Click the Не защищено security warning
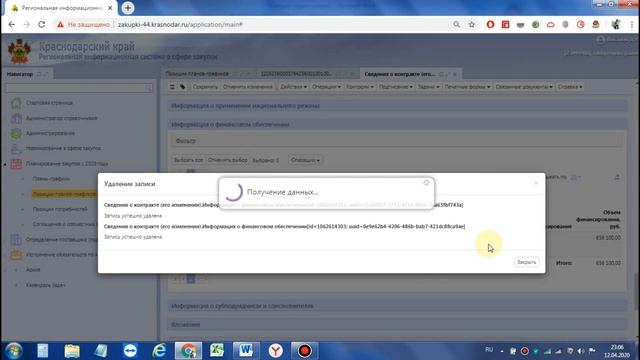Viewport: 640px width, 360px height. click(84, 24)
